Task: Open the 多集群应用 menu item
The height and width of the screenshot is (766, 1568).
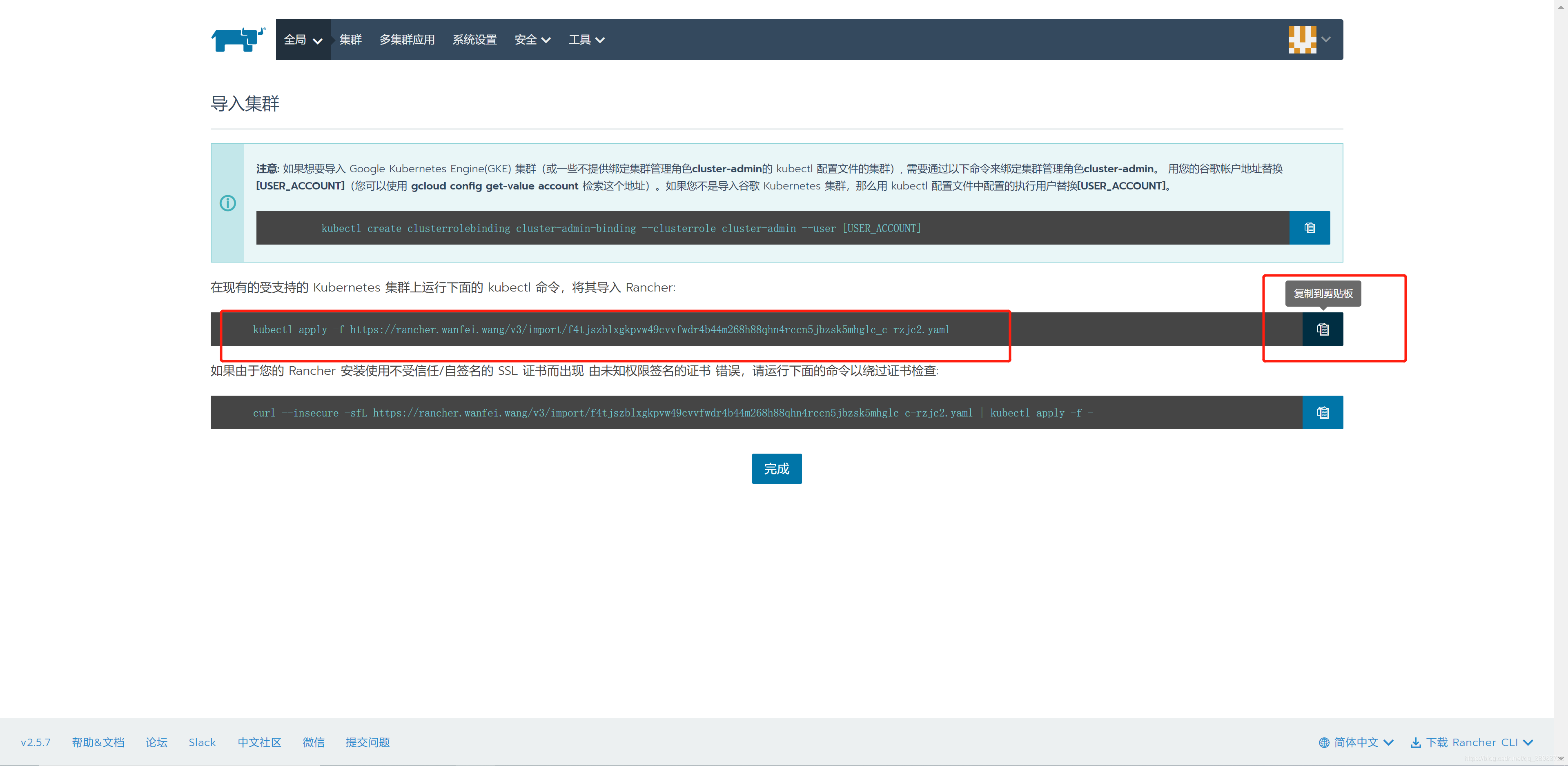Action: (407, 40)
